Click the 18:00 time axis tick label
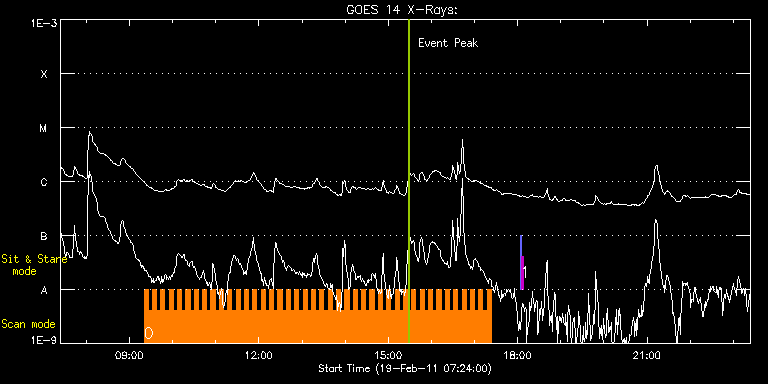768x384 pixels. tap(517, 355)
